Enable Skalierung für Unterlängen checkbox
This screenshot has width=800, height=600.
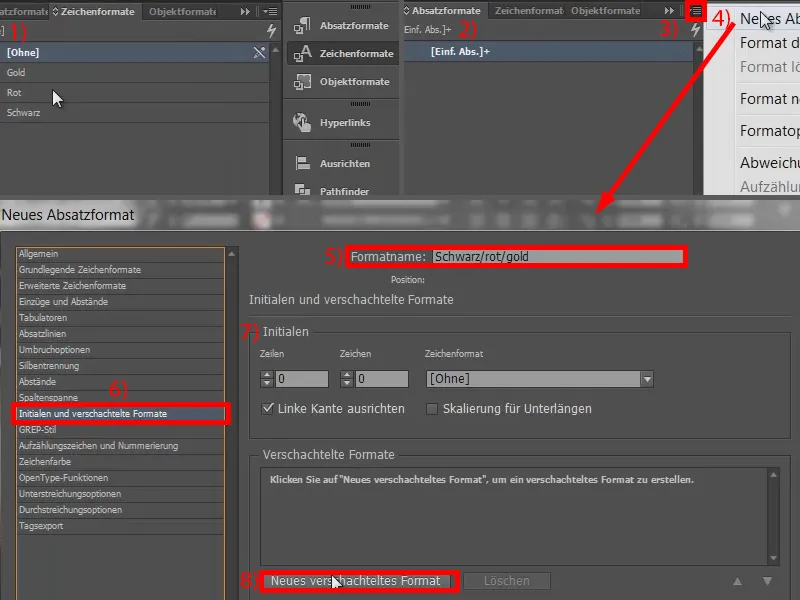432,409
